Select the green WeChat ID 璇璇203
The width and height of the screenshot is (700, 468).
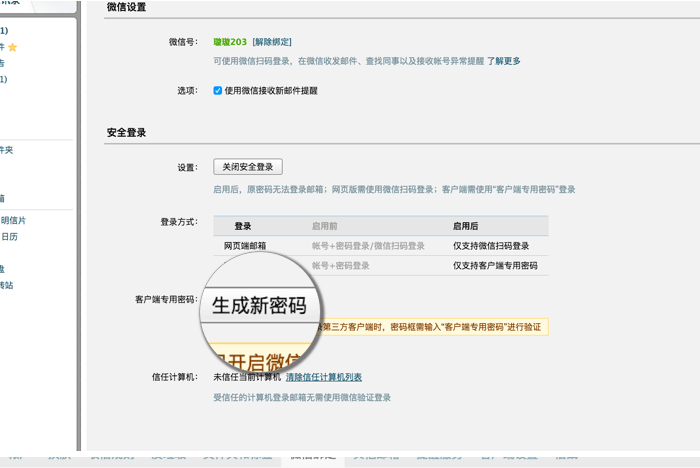pos(230,43)
